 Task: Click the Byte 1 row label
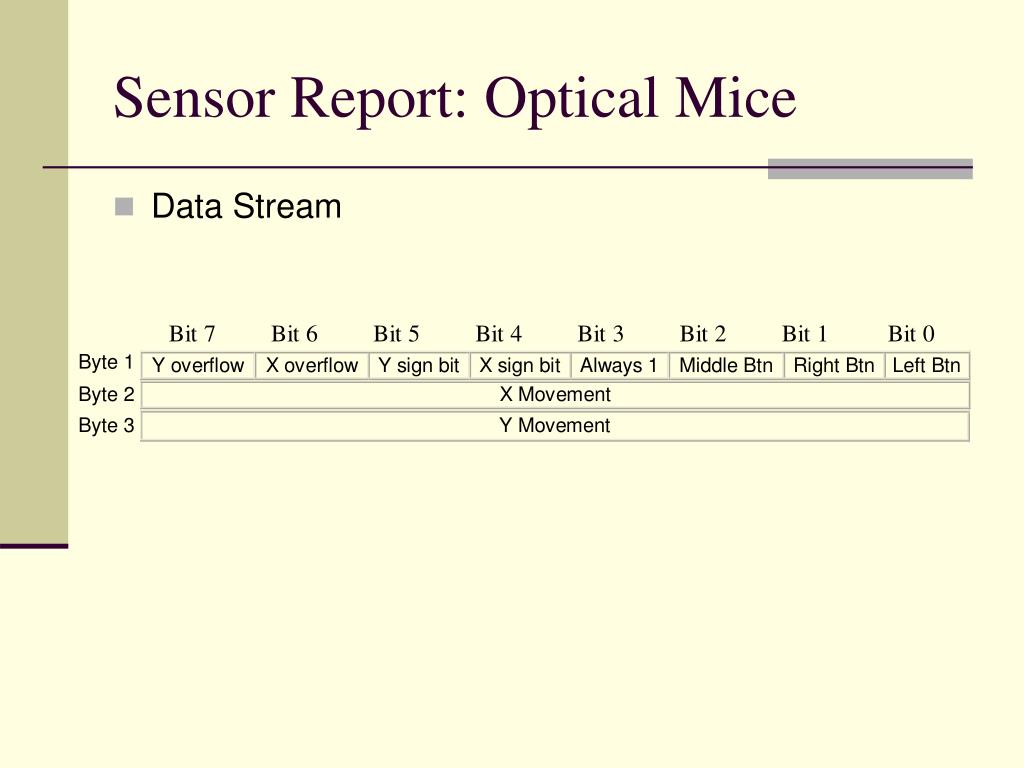(x=106, y=362)
